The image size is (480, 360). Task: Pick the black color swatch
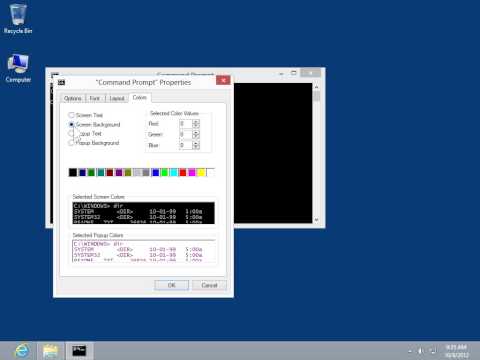(73, 172)
